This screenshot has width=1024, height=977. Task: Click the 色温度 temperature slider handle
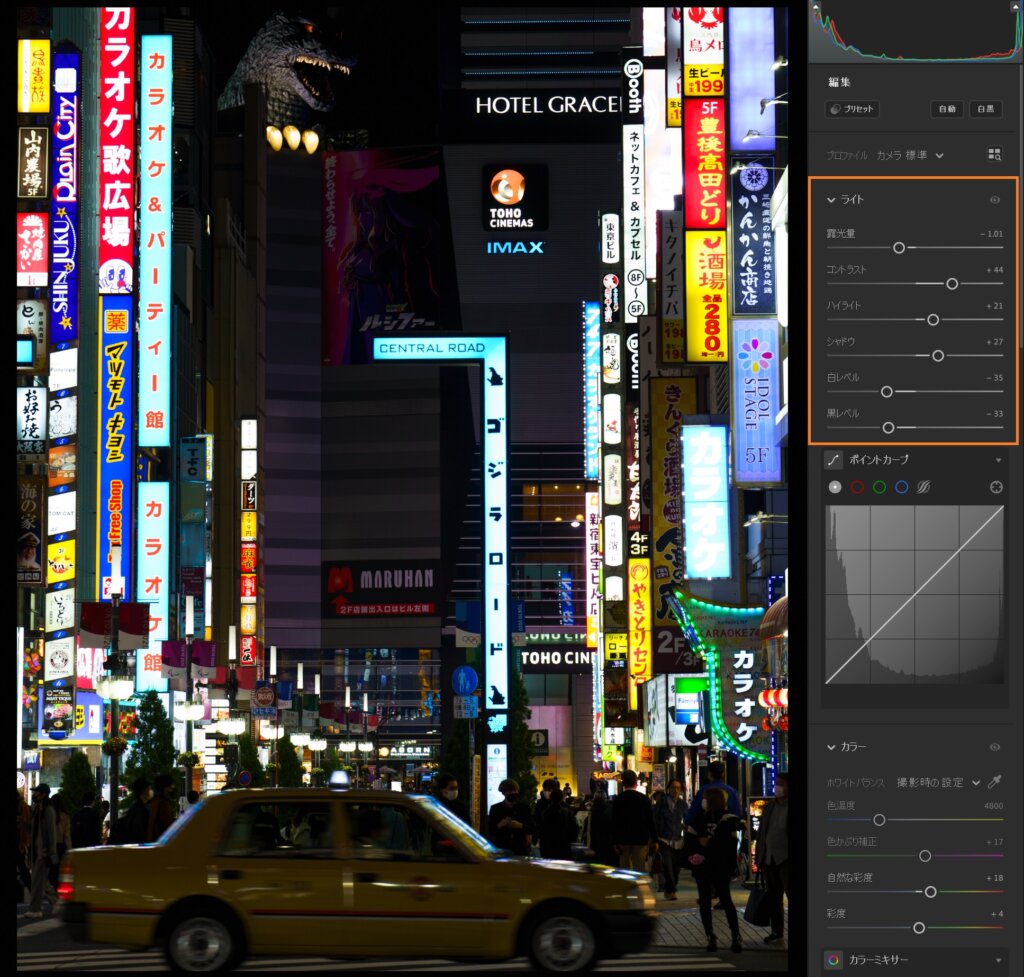[880, 820]
